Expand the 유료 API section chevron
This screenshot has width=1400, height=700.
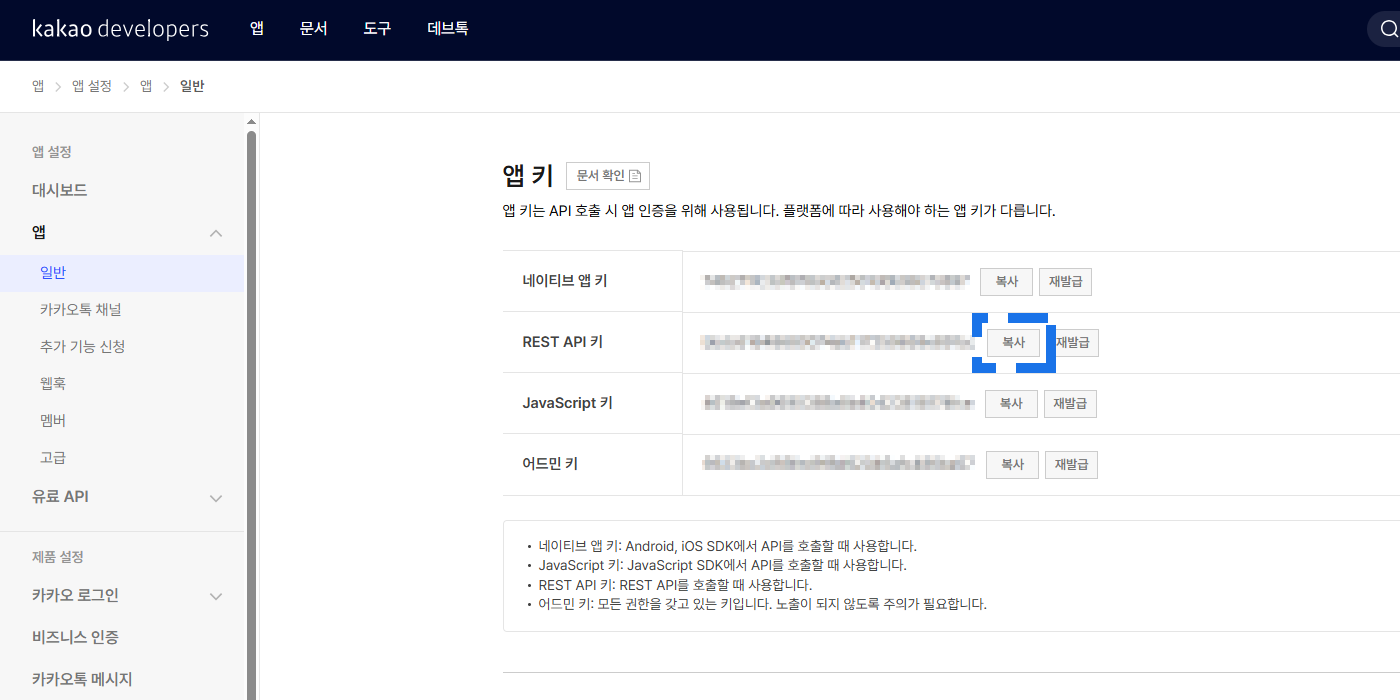[216, 497]
